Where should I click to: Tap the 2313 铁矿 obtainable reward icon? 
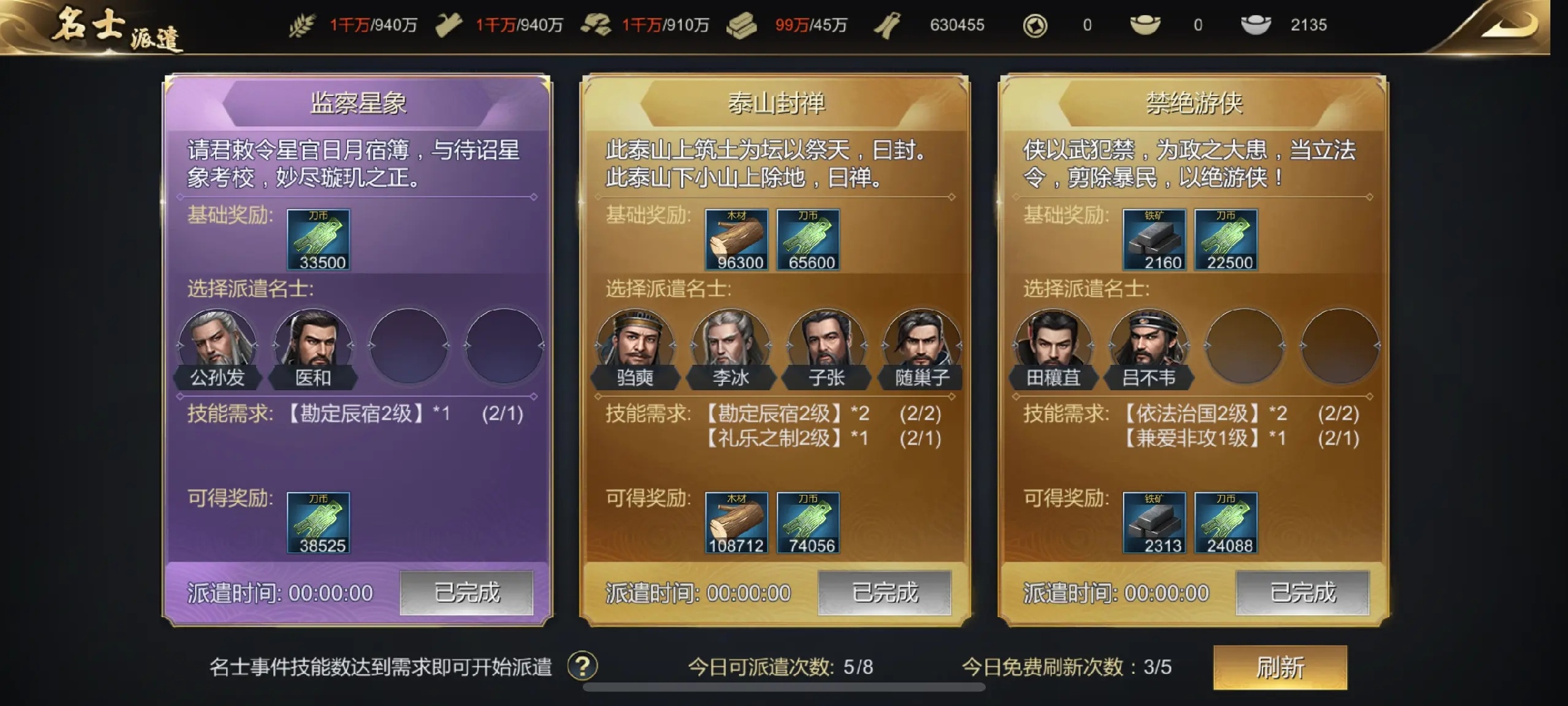click(x=1154, y=523)
